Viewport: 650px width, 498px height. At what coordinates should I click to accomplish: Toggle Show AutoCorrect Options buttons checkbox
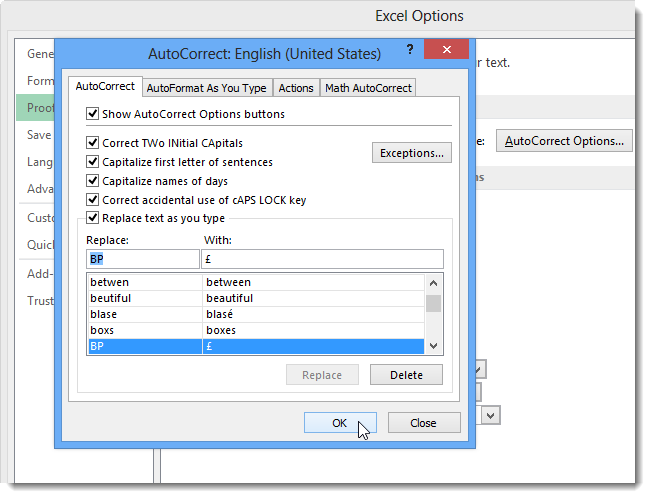92,114
